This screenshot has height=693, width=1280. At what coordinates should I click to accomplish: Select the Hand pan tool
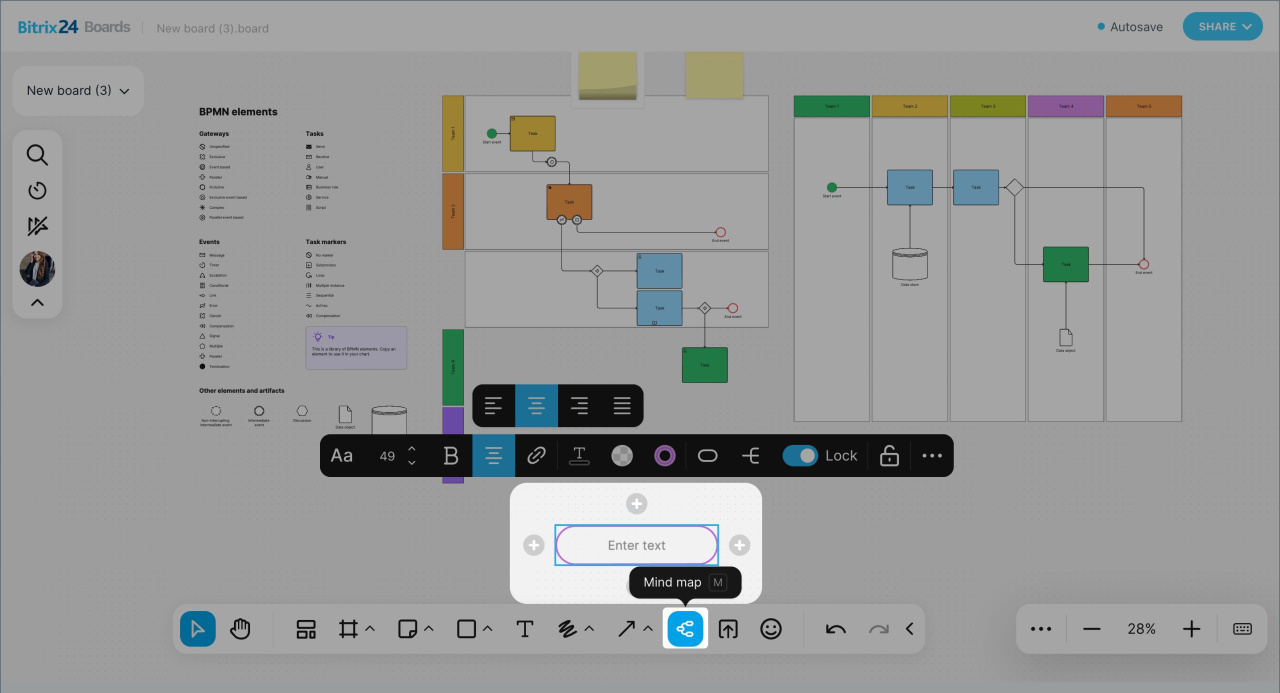tap(240, 629)
